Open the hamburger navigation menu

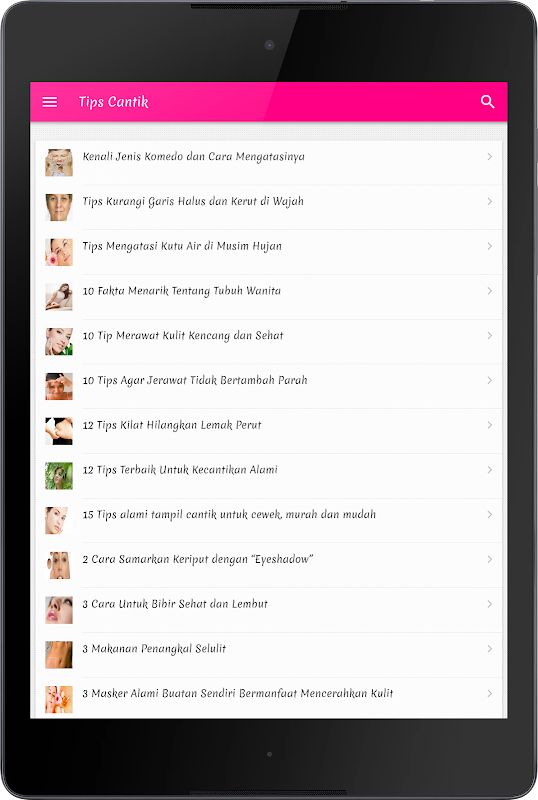[50, 102]
